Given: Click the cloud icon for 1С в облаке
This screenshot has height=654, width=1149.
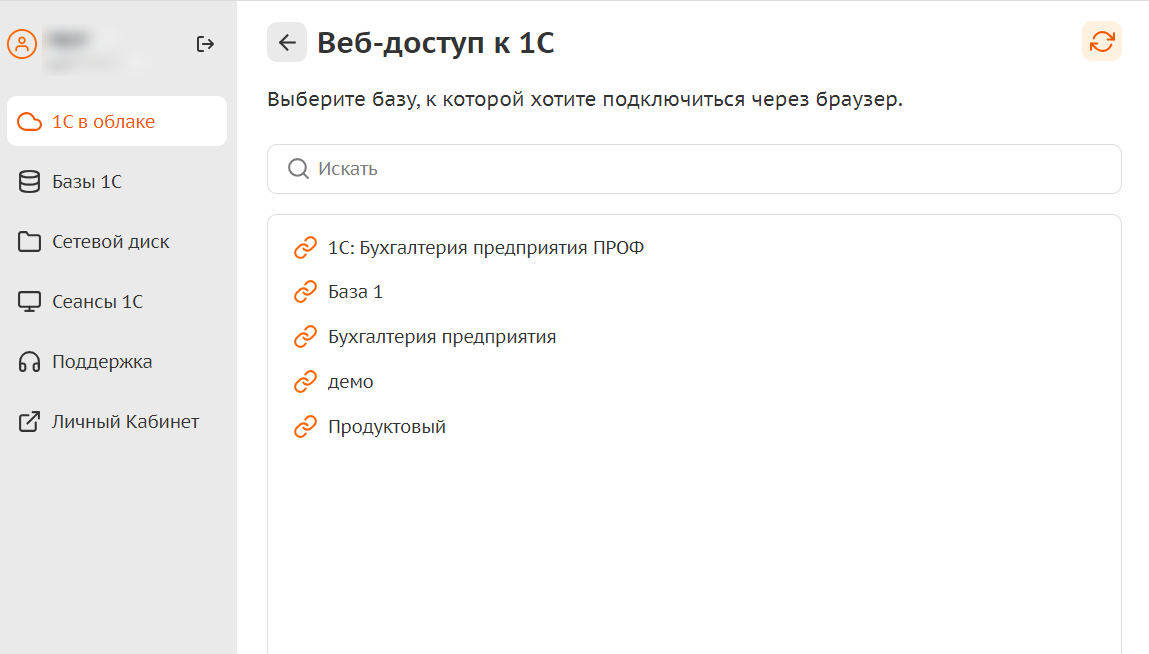Looking at the screenshot, I should [30, 122].
